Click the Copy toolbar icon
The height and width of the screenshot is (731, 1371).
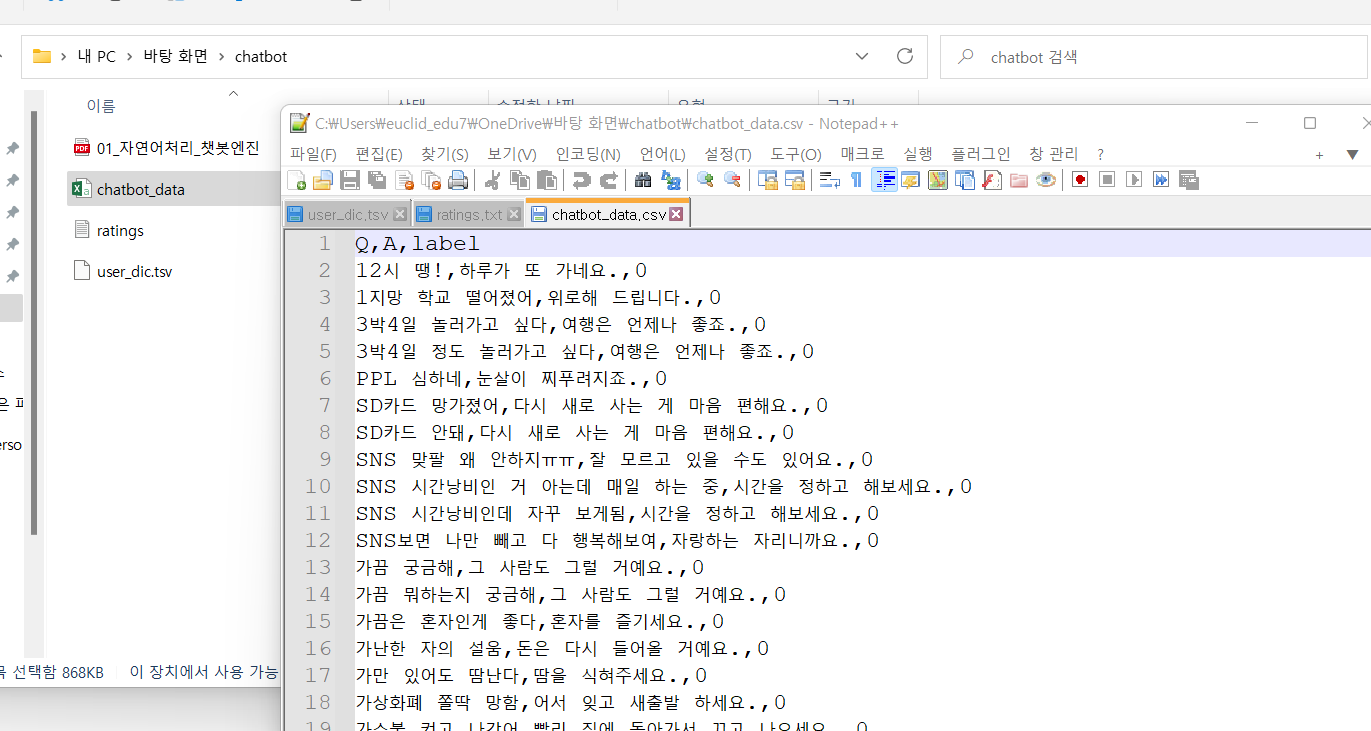pyautogui.click(x=519, y=180)
